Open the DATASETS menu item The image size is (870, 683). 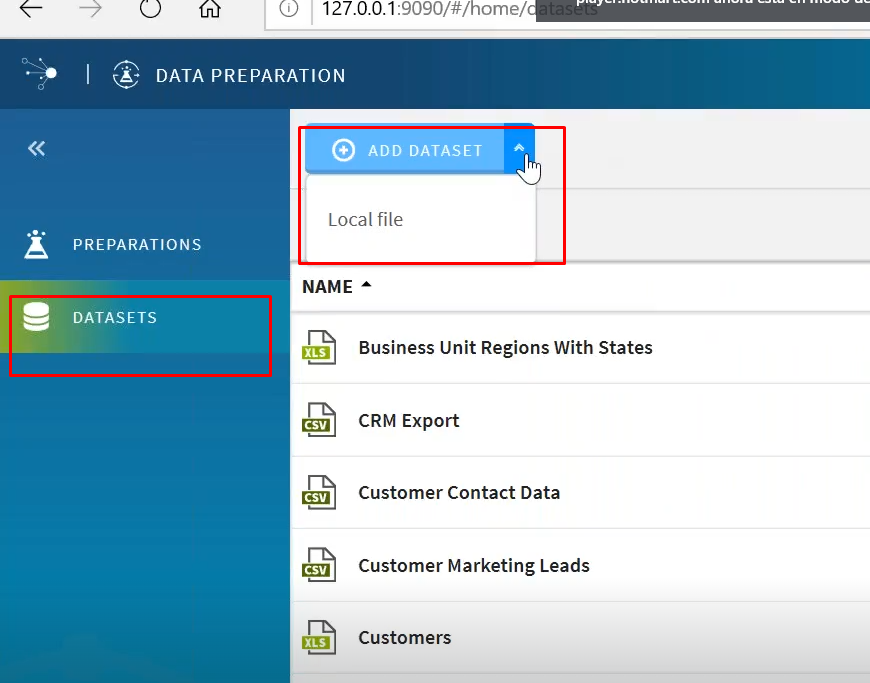pyautogui.click(x=115, y=317)
